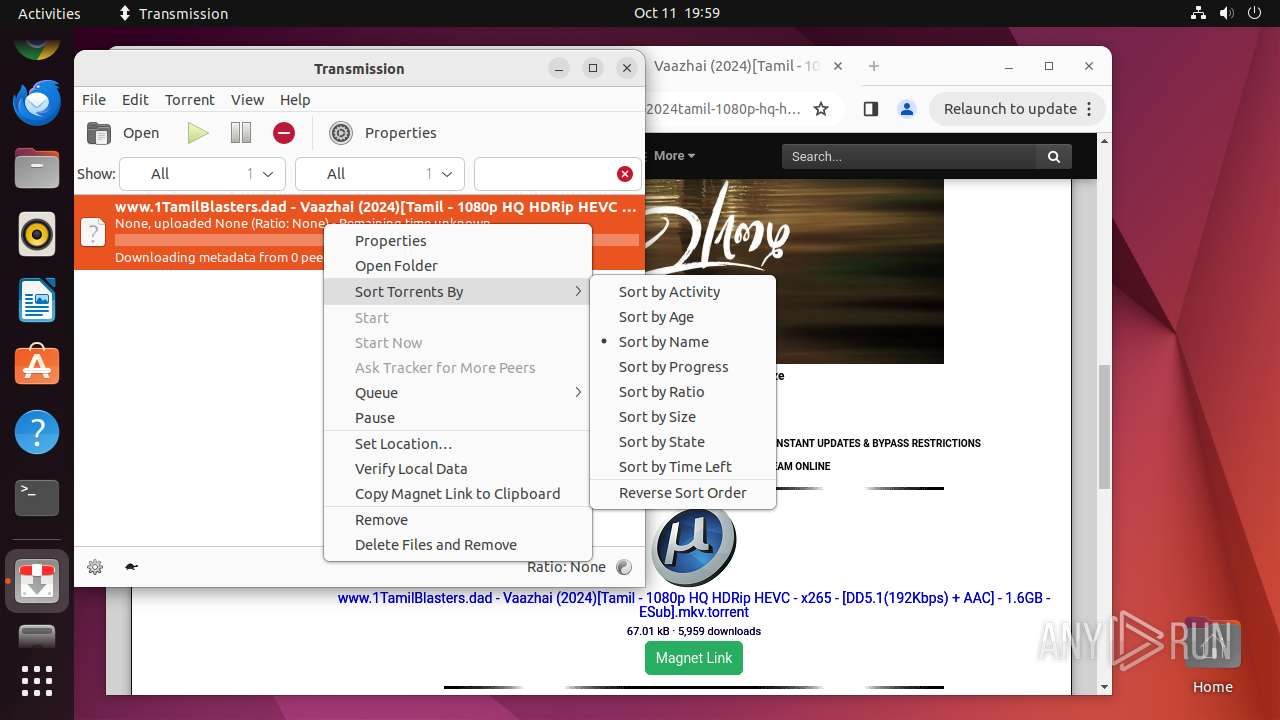Select Sort by Size
The height and width of the screenshot is (720, 1280).
click(x=683, y=417)
